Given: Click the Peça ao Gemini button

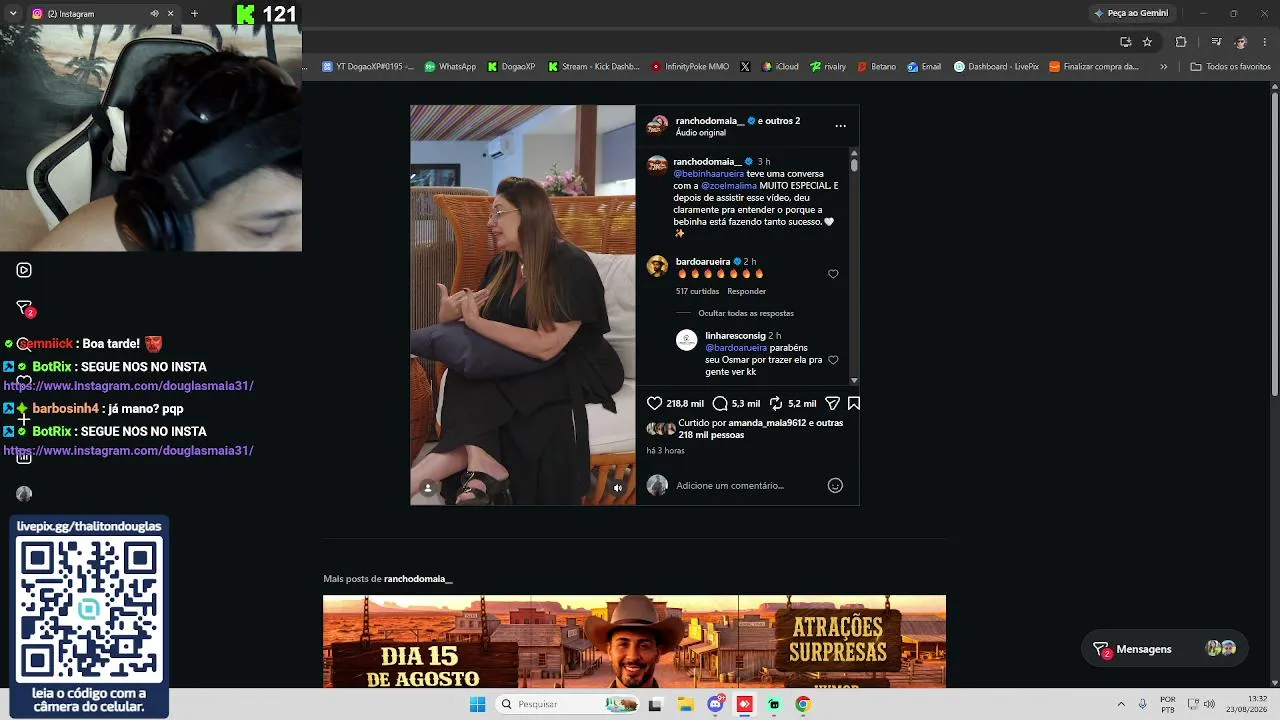Looking at the screenshot, I should [x=1131, y=13].
